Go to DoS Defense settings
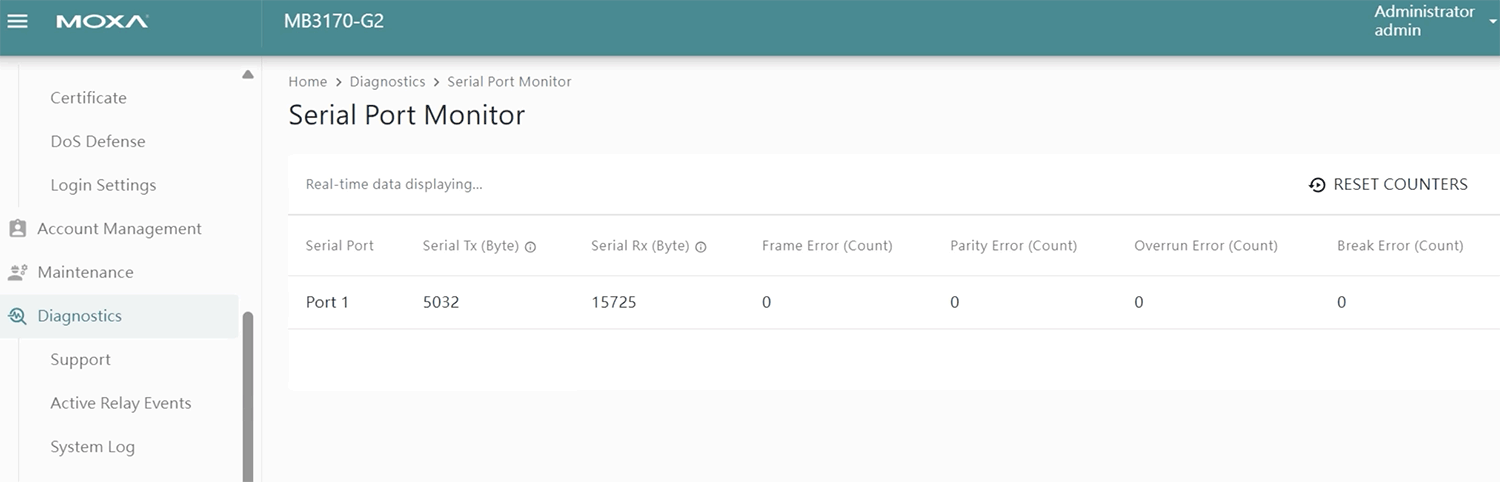This screenshot has width=1500, height=482. [x=98, y=142]
